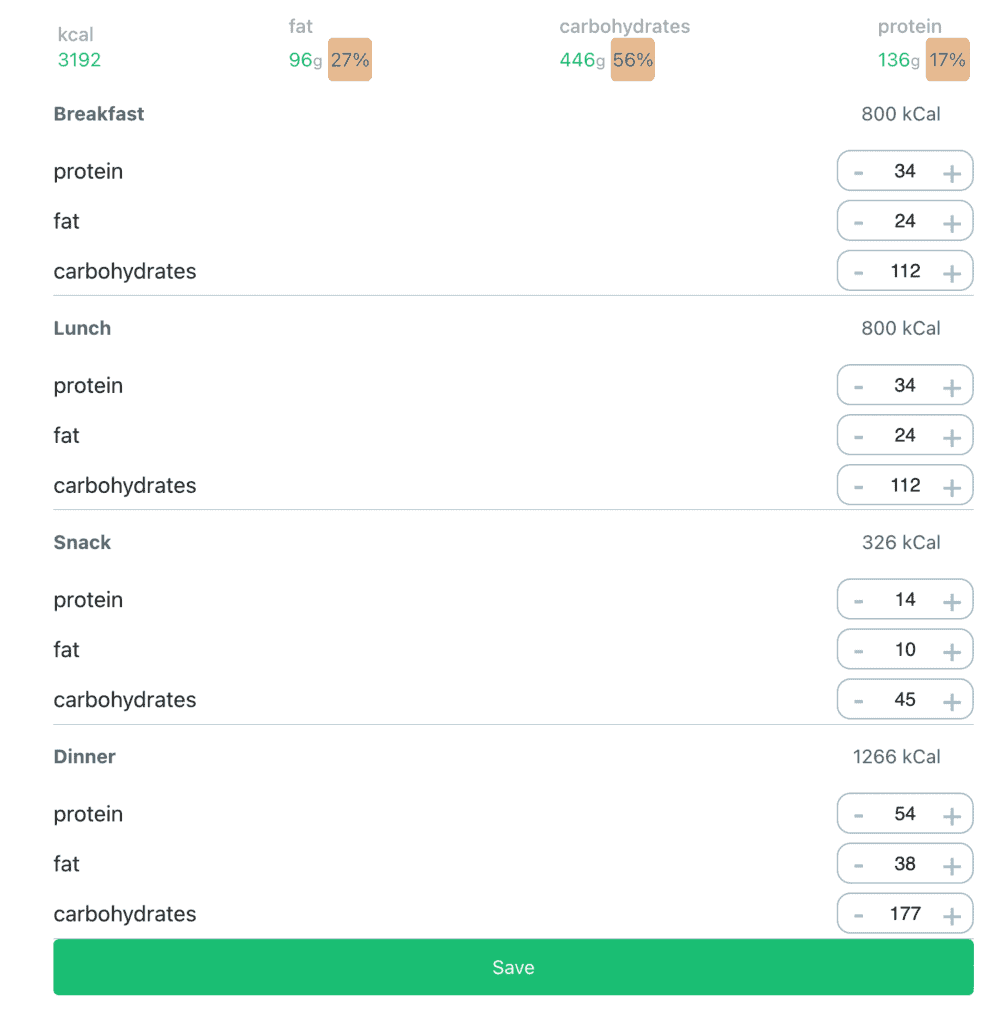Click the Dinner section heading
1008x1024 pixels.
point(84,756)
